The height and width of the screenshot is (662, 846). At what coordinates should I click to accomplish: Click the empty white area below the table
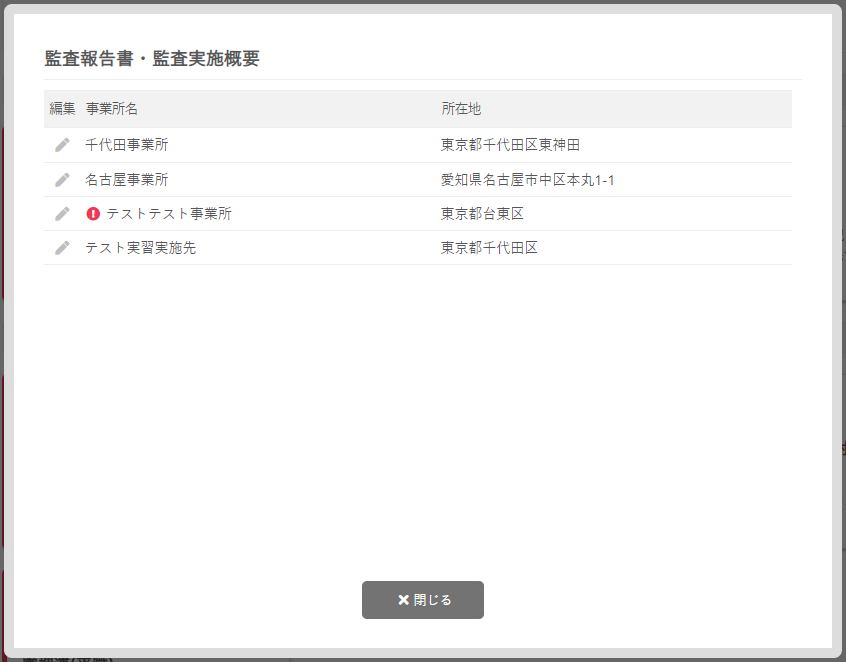pos(420,420)
